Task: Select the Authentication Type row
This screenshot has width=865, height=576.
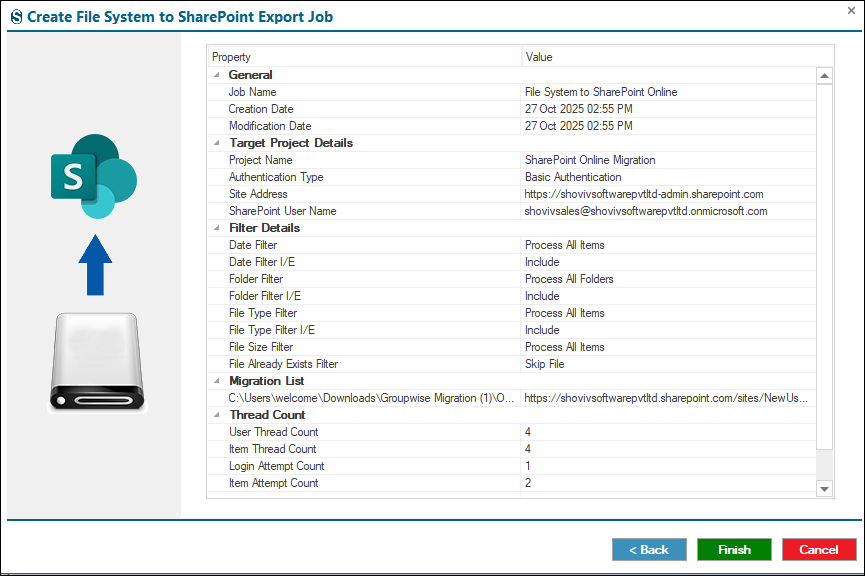Action: click(512, 177)
